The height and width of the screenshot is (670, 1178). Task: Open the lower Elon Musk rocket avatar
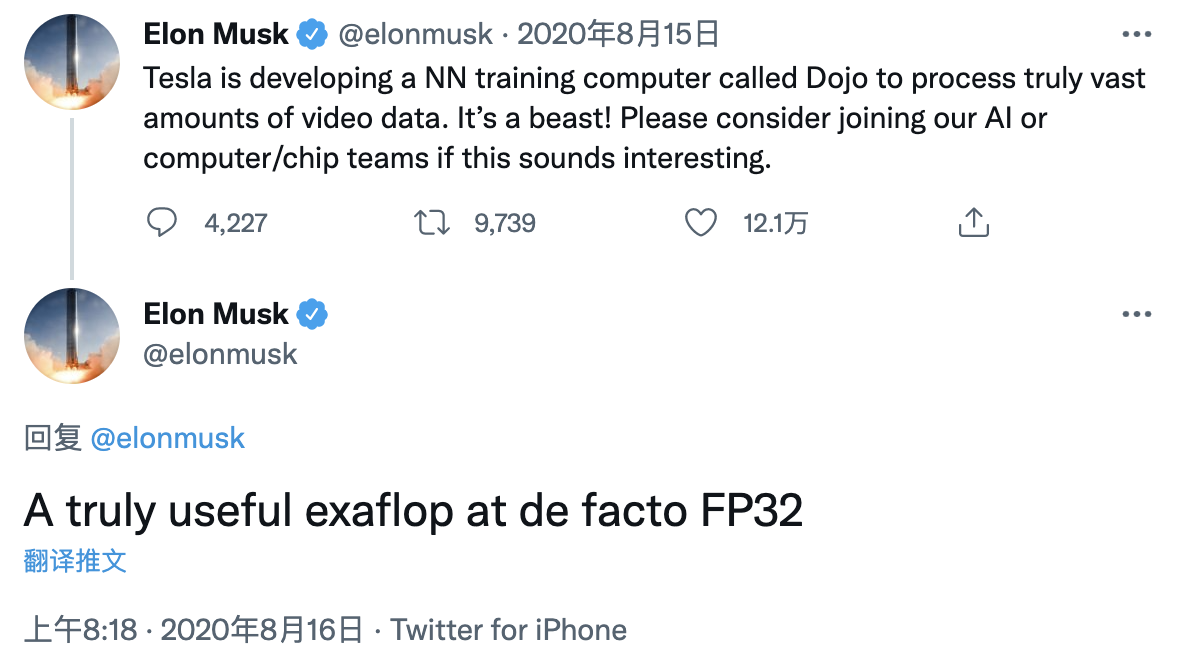click(72, 336)
